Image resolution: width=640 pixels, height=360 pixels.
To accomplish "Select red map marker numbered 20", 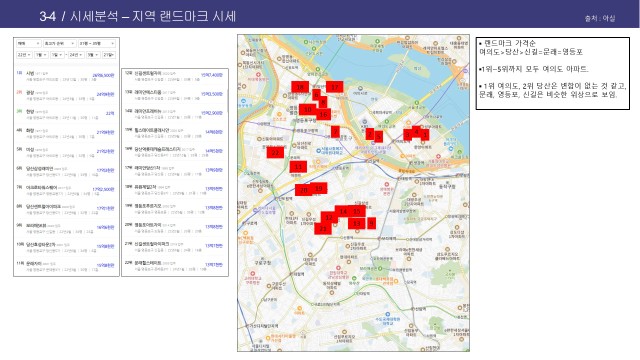I will [x=303, y=190].
